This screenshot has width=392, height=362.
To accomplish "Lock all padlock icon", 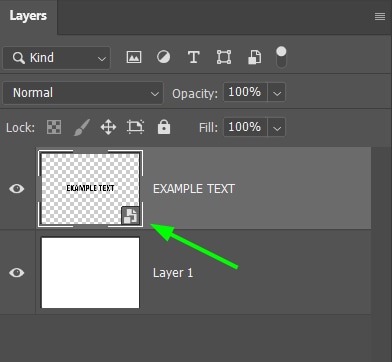I will pyautogui.click(x=164, y=127).
